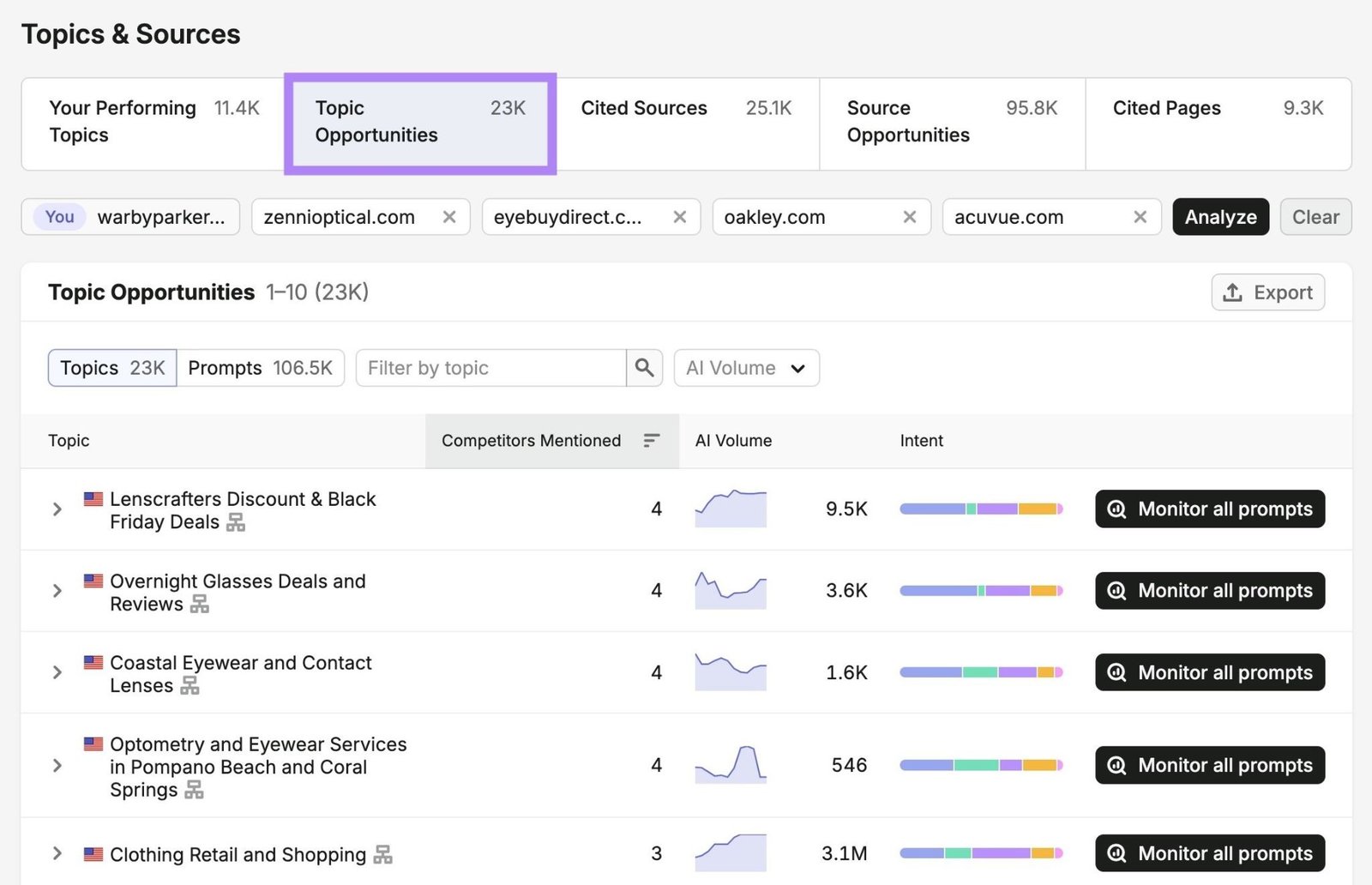1372x885 pixels.
Task: Monitor all prompts for Lenscrafters Discount topic
Action: [1210, 509]
